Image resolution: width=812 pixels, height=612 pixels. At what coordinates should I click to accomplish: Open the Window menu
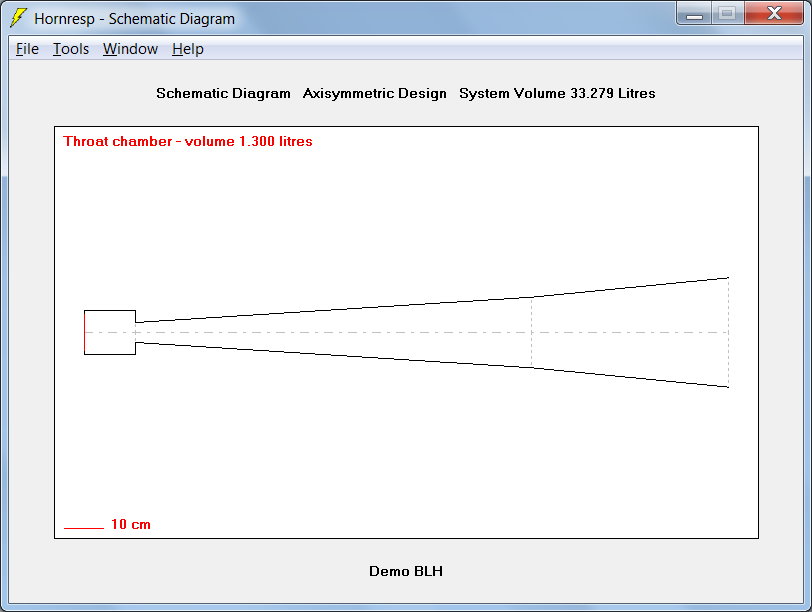130,49
